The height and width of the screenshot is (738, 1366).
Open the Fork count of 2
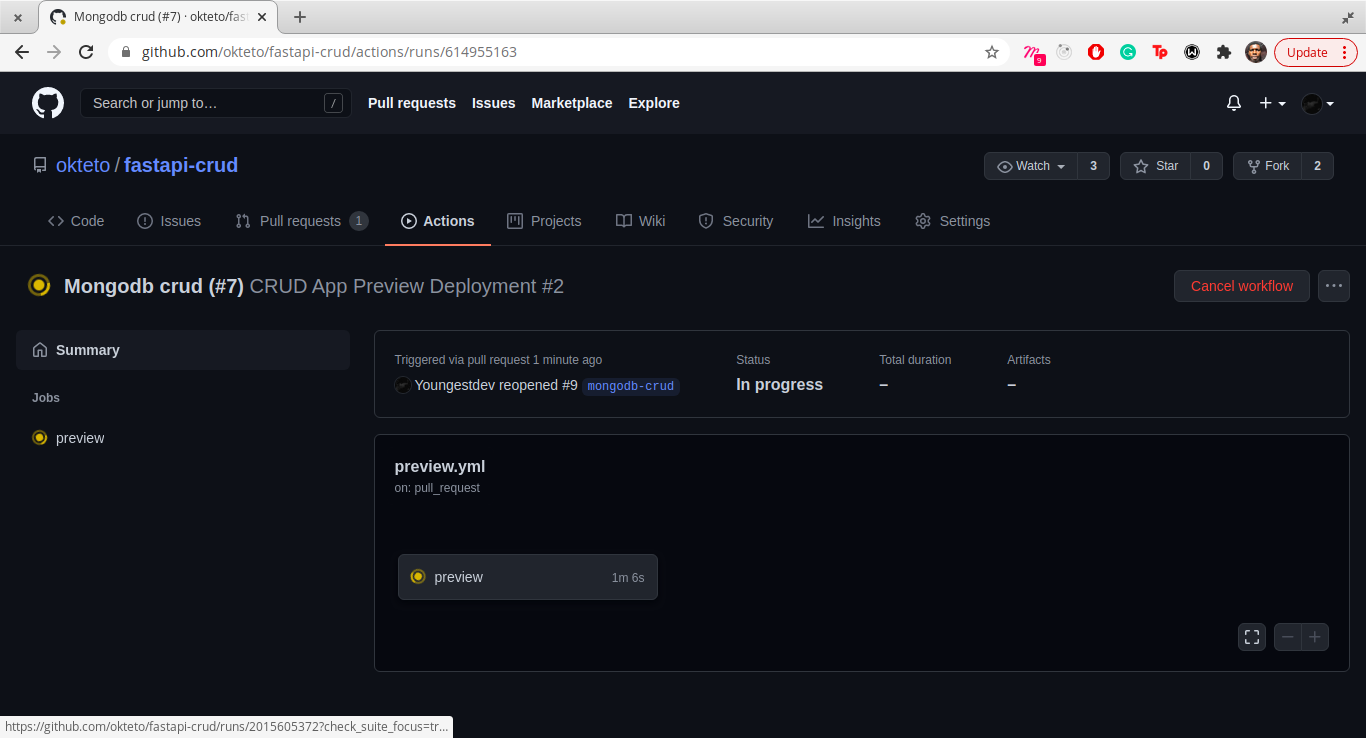click(x=1317, y=166)
